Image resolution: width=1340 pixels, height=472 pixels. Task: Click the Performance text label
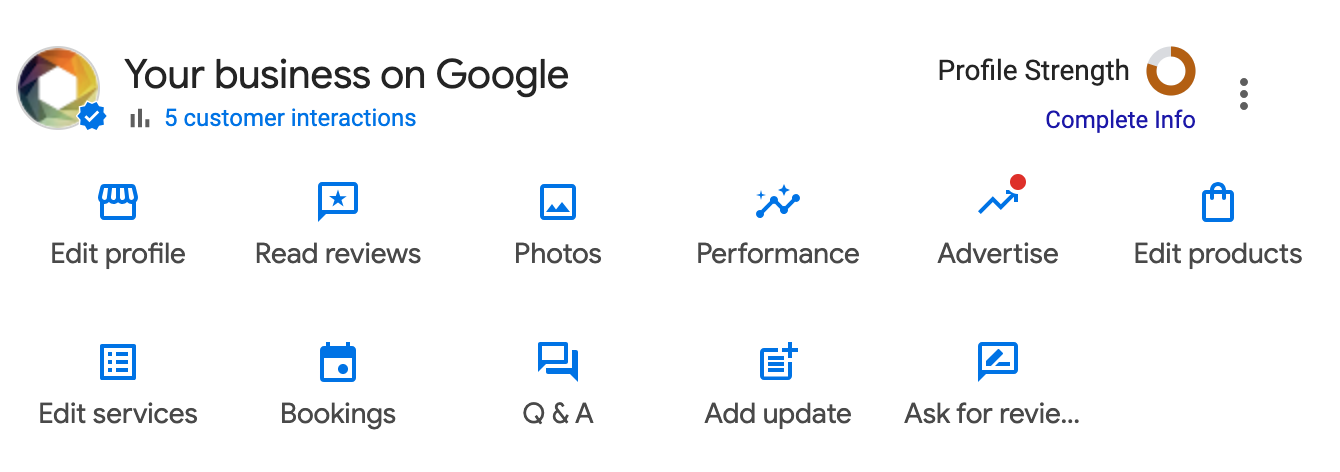(778, 254)
